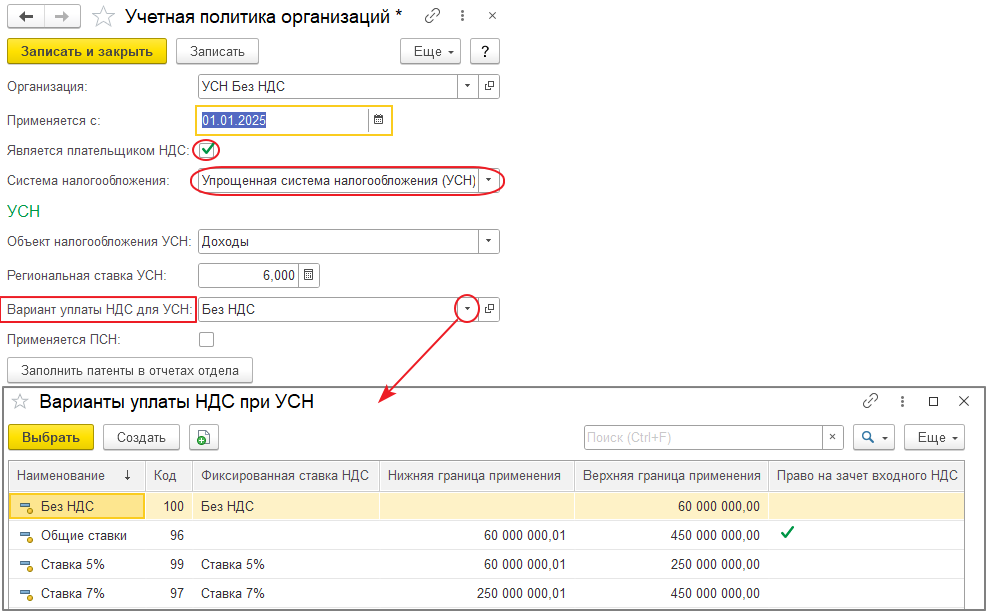
Task: Open magnifier search options button
Action: point(874,437)
